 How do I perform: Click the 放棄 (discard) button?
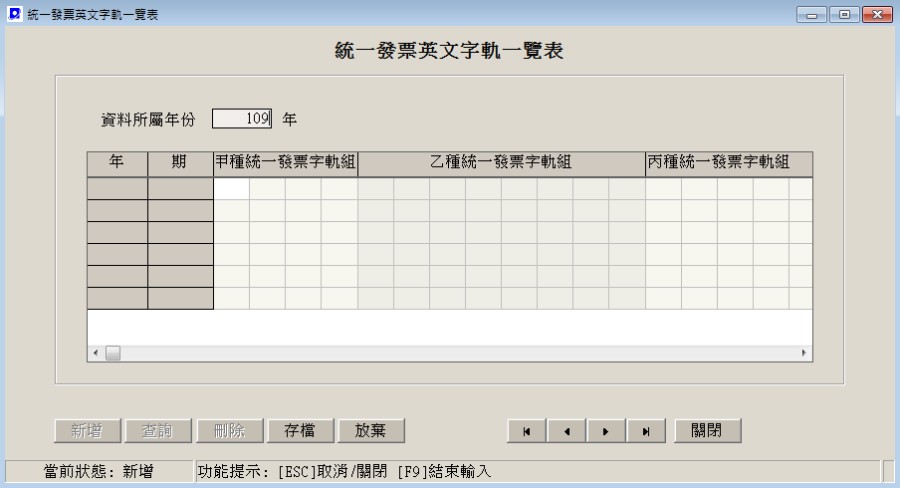point(371,431)
